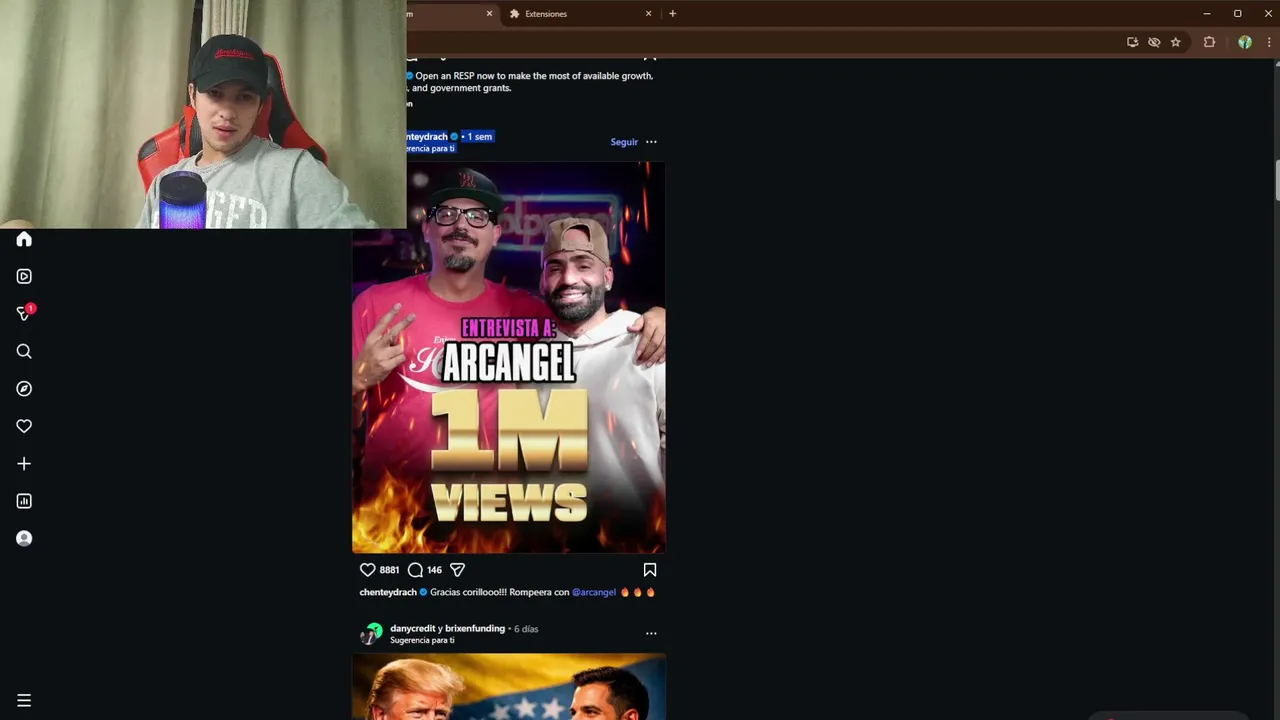Image resolution: width=1280 pixels, height=720 pixels.
Task: Open a new browser tab
Action: click(672, 14)
